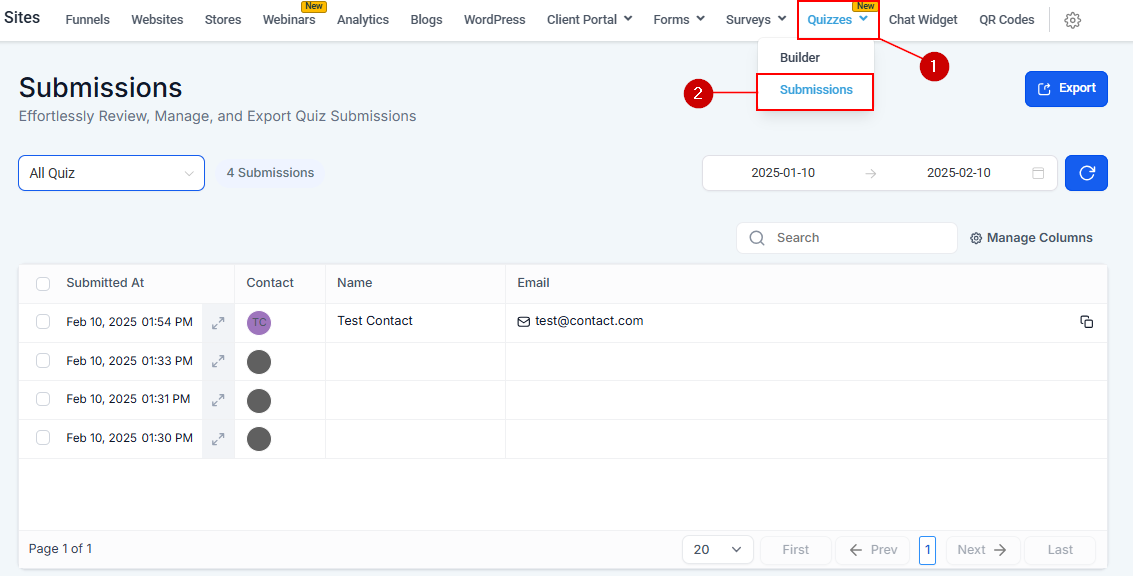Click the grey avatar in 01:31 PM row
Image resolution: width=1133 pixels, height=576 pixels.
259,400
